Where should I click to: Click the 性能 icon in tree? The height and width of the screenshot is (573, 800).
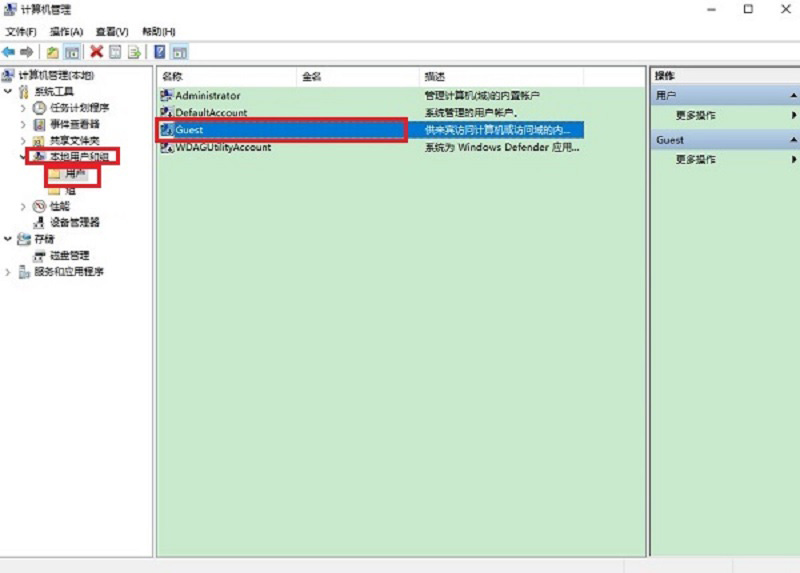click(39, 206)
